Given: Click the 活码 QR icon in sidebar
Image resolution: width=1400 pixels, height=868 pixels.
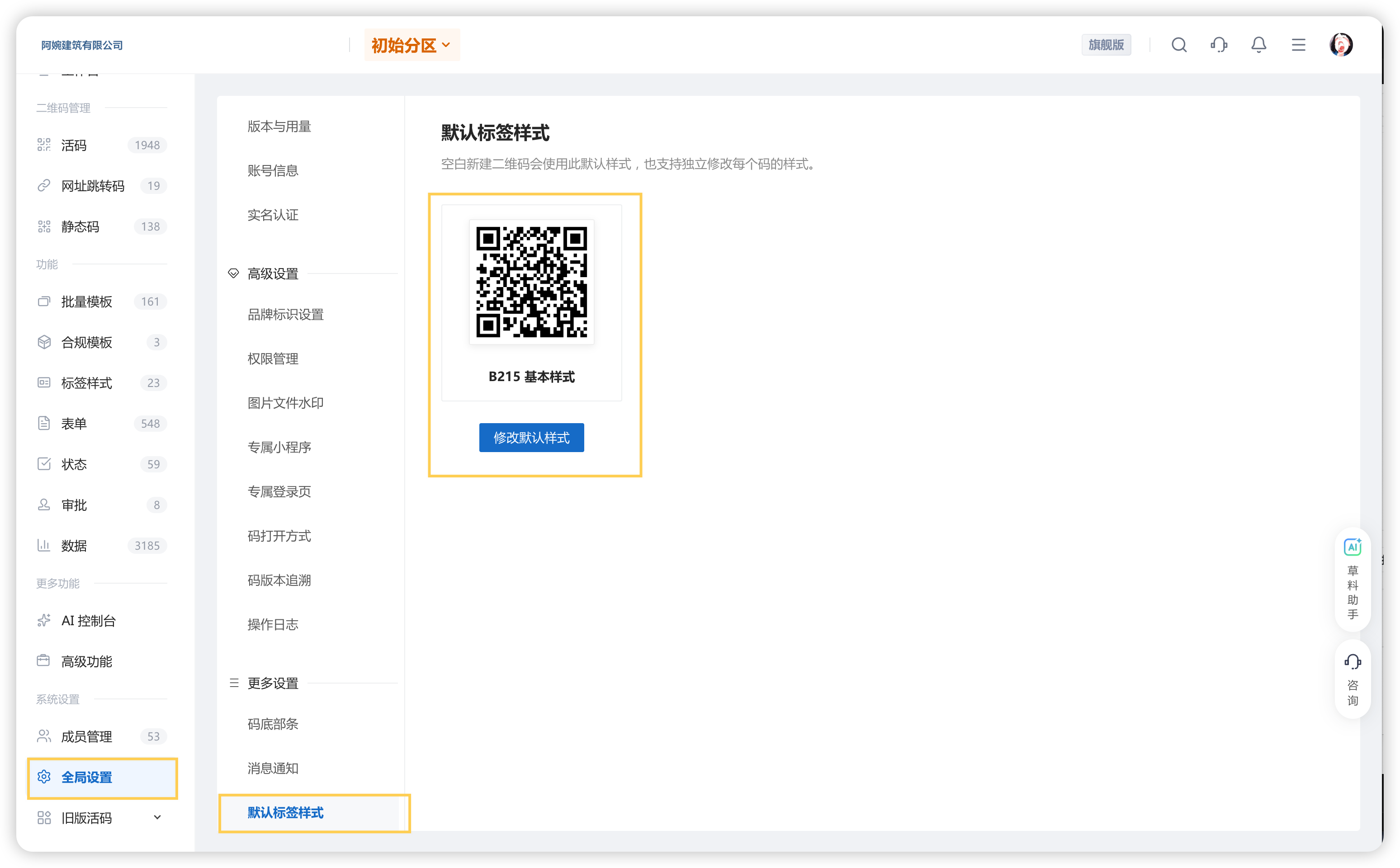Looking at the screenshot, I should pos(44,145).
